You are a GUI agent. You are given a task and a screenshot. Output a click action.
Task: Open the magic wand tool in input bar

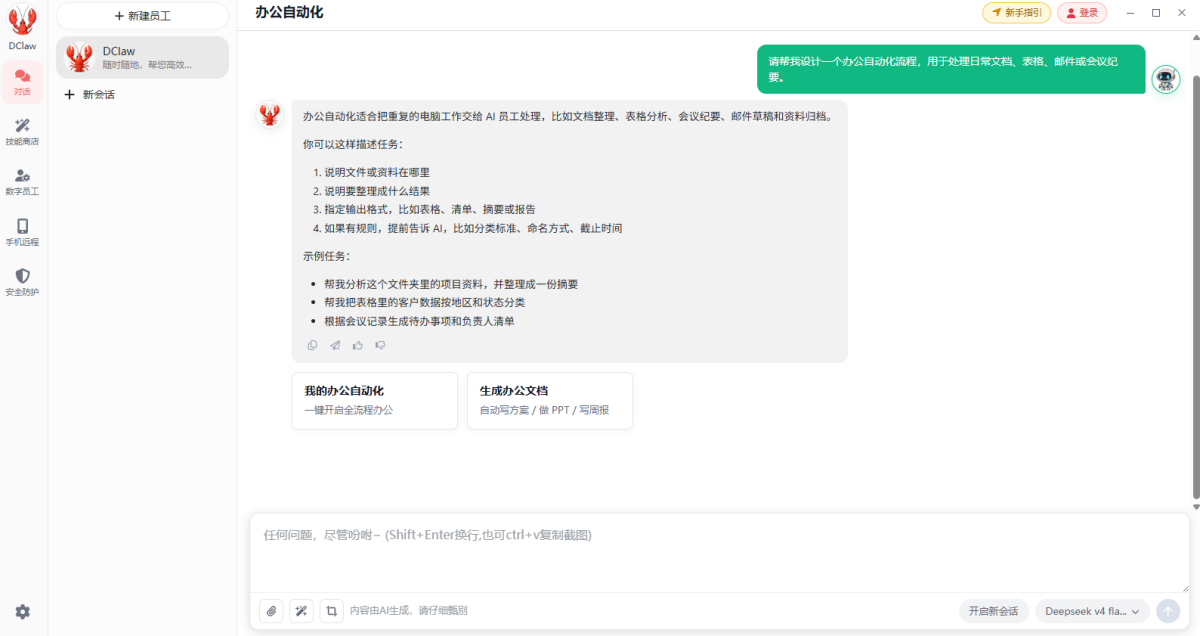click(301, 610)
